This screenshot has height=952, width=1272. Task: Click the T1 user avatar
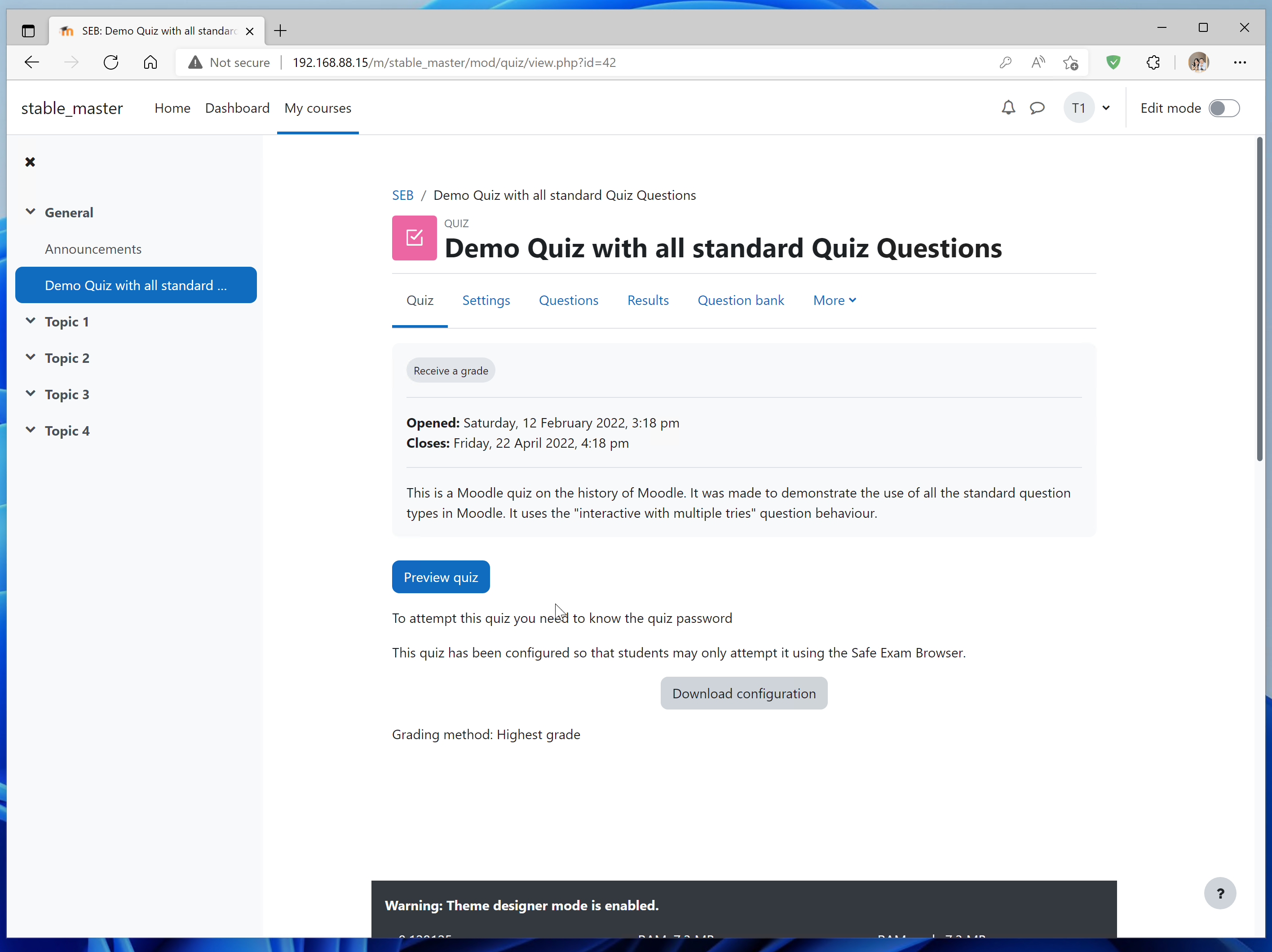(x=1079, y=108)
